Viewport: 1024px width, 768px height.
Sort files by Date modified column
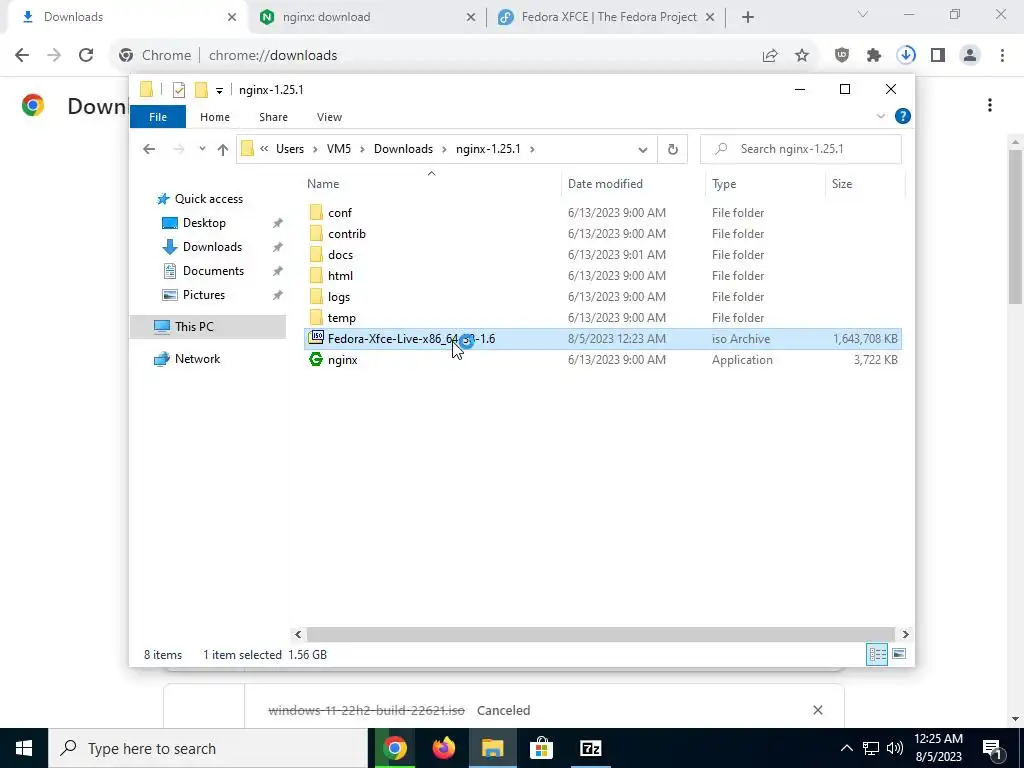(633, 184)
